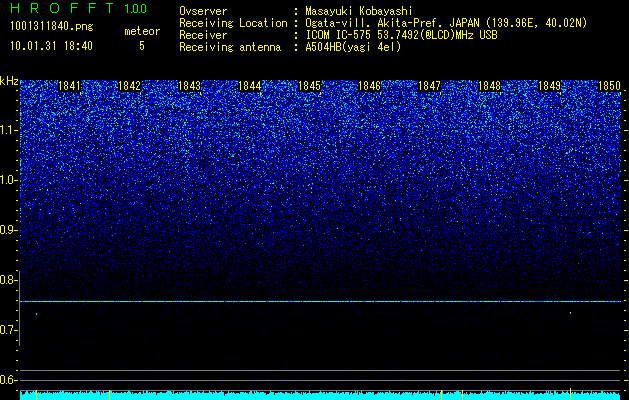Select the file name 1001311840.png
Viewport: 629px width, 400px height.
coord(52,27)
